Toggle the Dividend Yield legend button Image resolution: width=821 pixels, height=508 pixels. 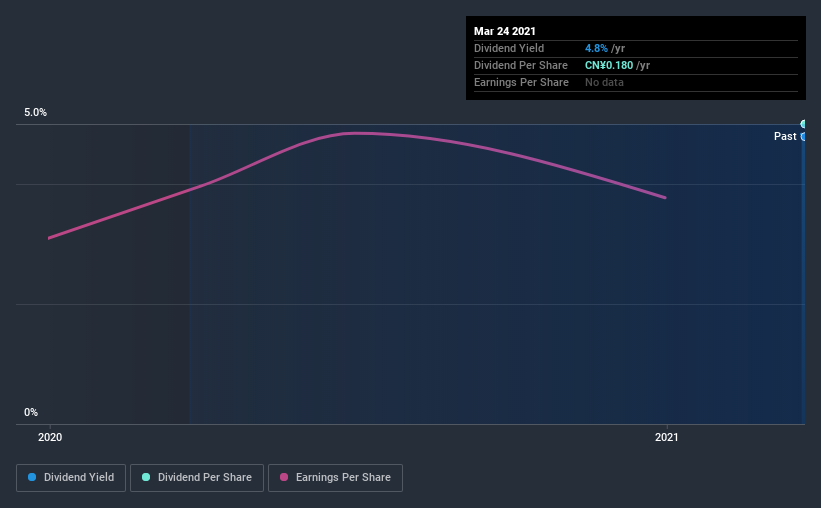[x=71, y=478]
